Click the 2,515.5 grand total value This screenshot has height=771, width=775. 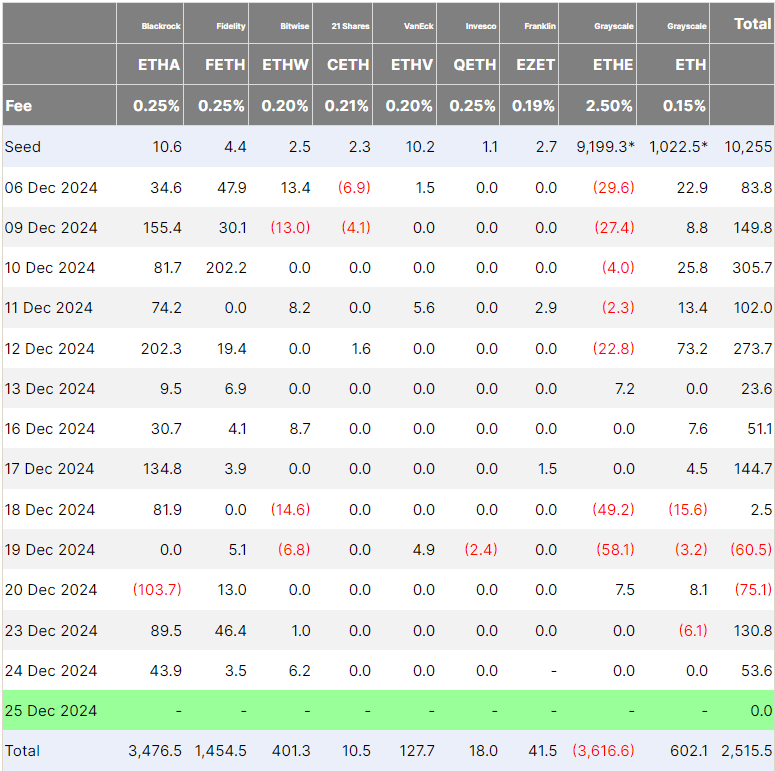[746, 750]
